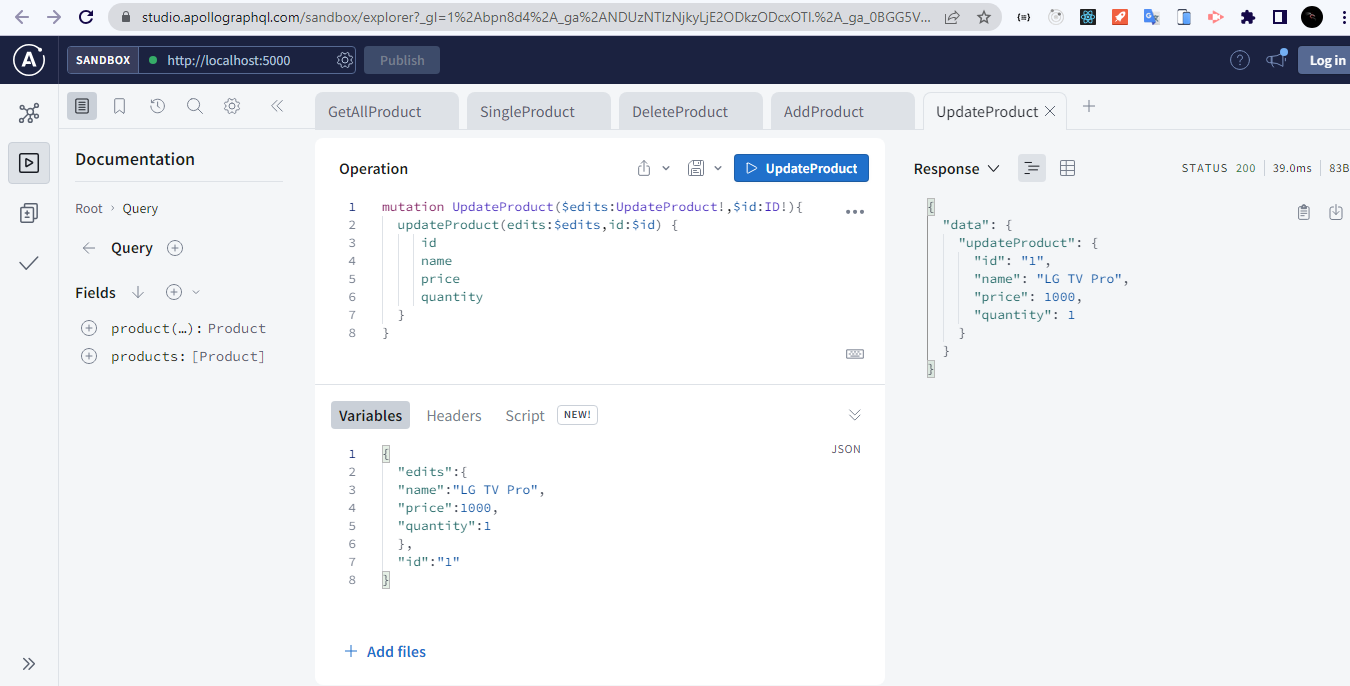Open the operation Checklist in the sidebar

[x=28, y=263]
